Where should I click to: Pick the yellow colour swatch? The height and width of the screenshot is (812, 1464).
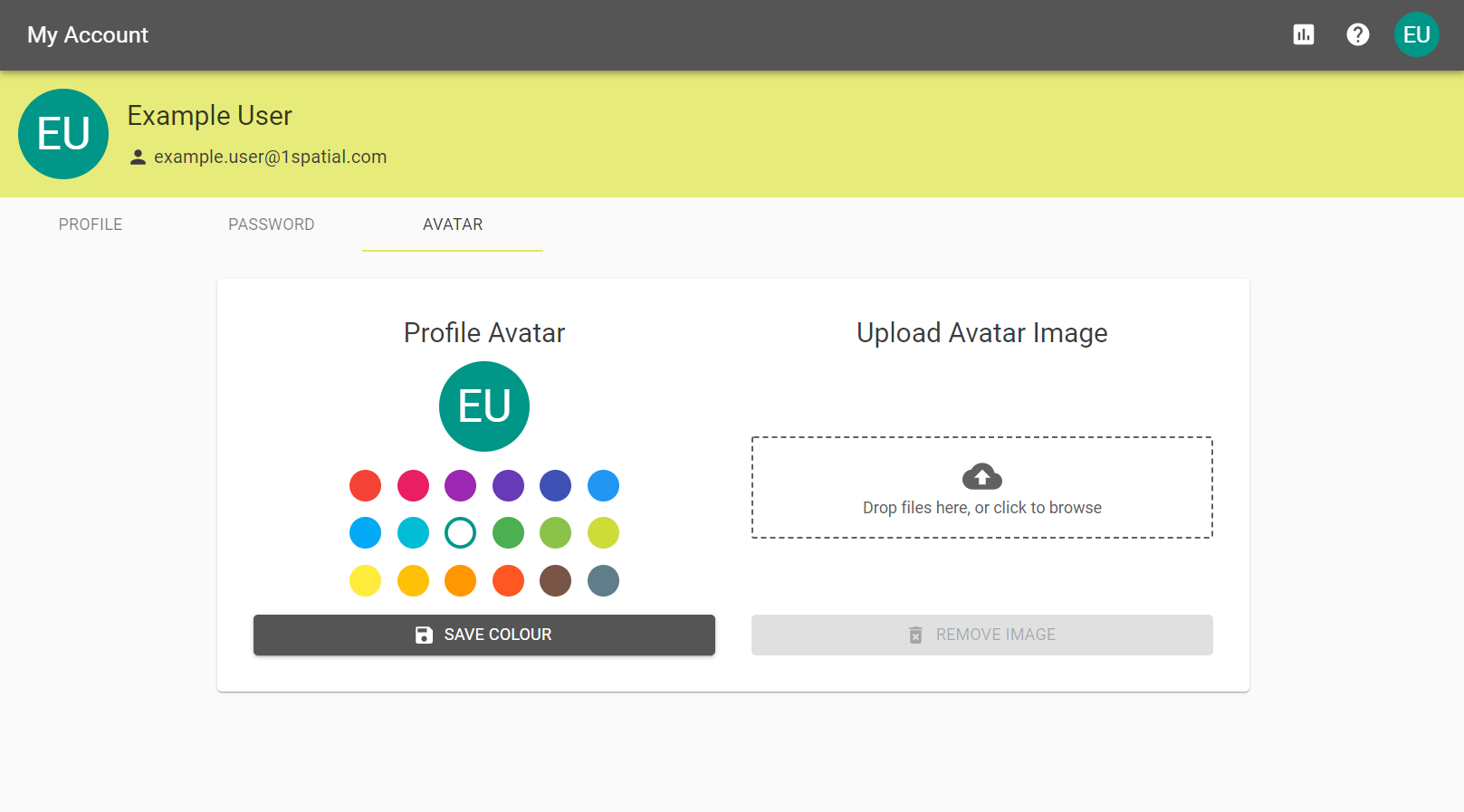(x=366, y=580)
